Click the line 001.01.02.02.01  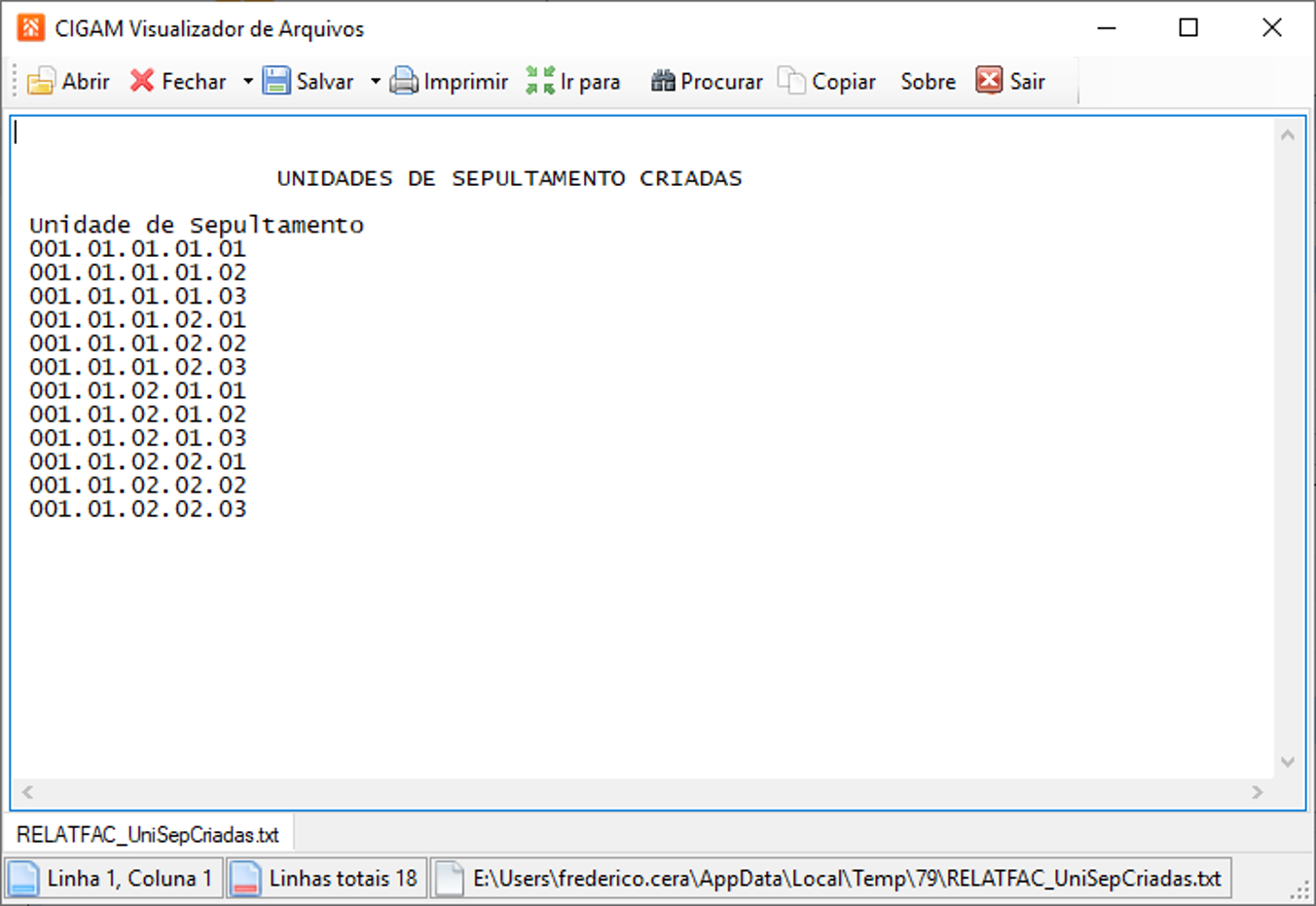pyautogui.click(x=138, y=461)
